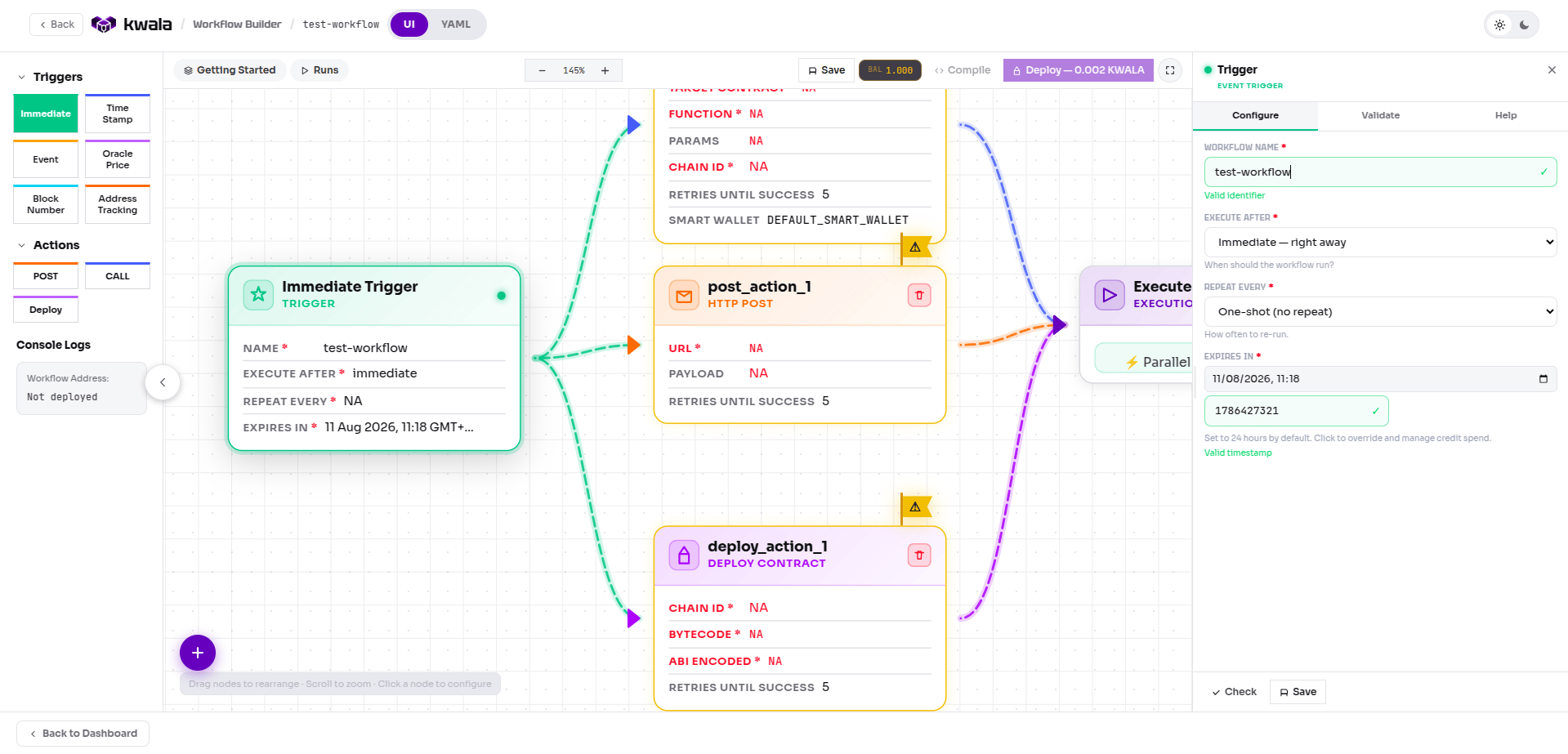The image size is (1568, 754).
Task: Click the timestamp 1786427321 field
Action: click(1296, 411)
